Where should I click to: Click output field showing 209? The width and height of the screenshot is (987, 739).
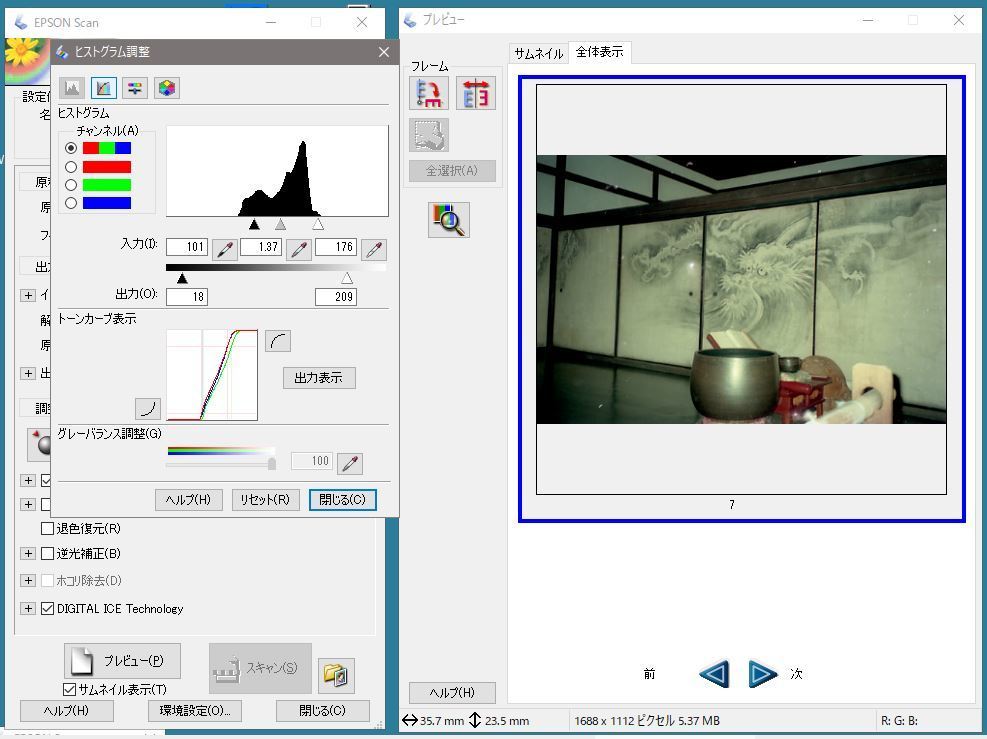(336, 296)
